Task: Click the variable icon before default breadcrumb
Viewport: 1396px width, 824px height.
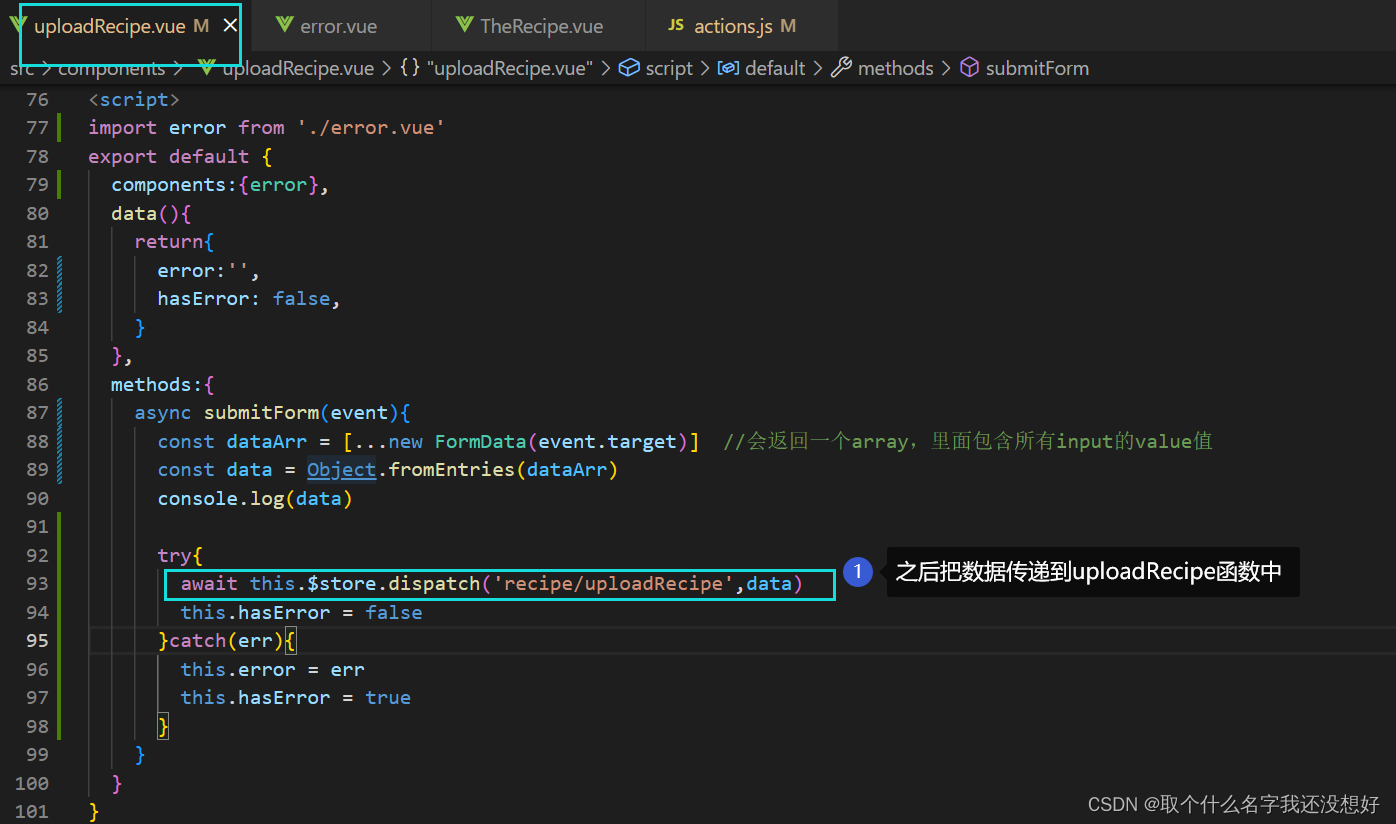Action: tap(728, 68)
